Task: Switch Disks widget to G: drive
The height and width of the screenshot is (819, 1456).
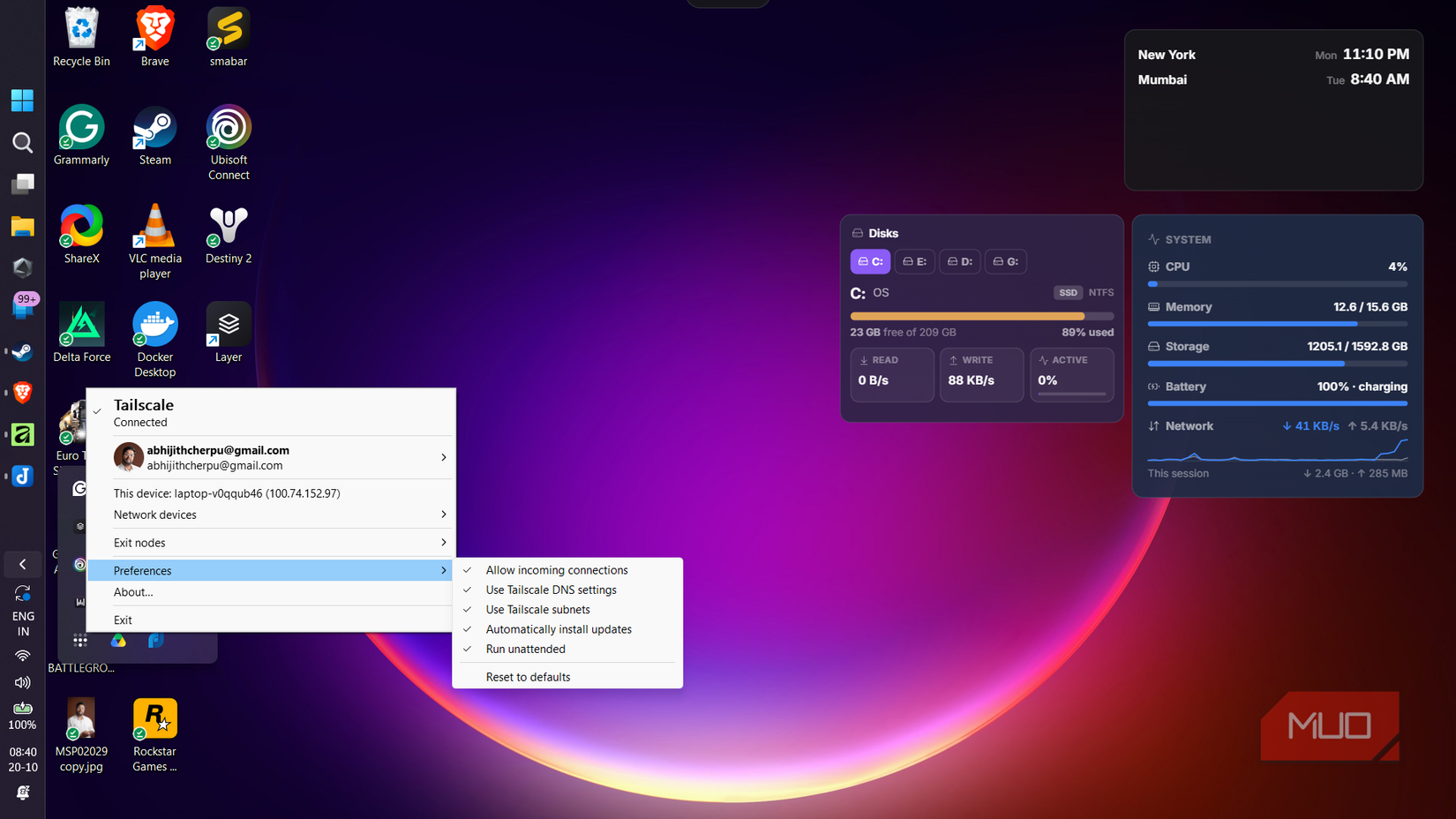Action: pyautogui.click(x=1005, y=261)
